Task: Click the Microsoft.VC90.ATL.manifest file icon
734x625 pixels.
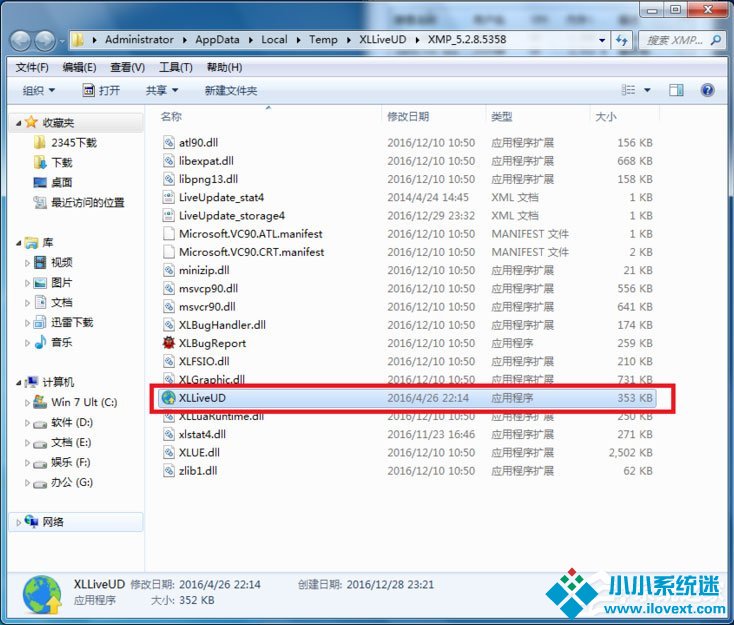Action: click(x=169, y=234)
